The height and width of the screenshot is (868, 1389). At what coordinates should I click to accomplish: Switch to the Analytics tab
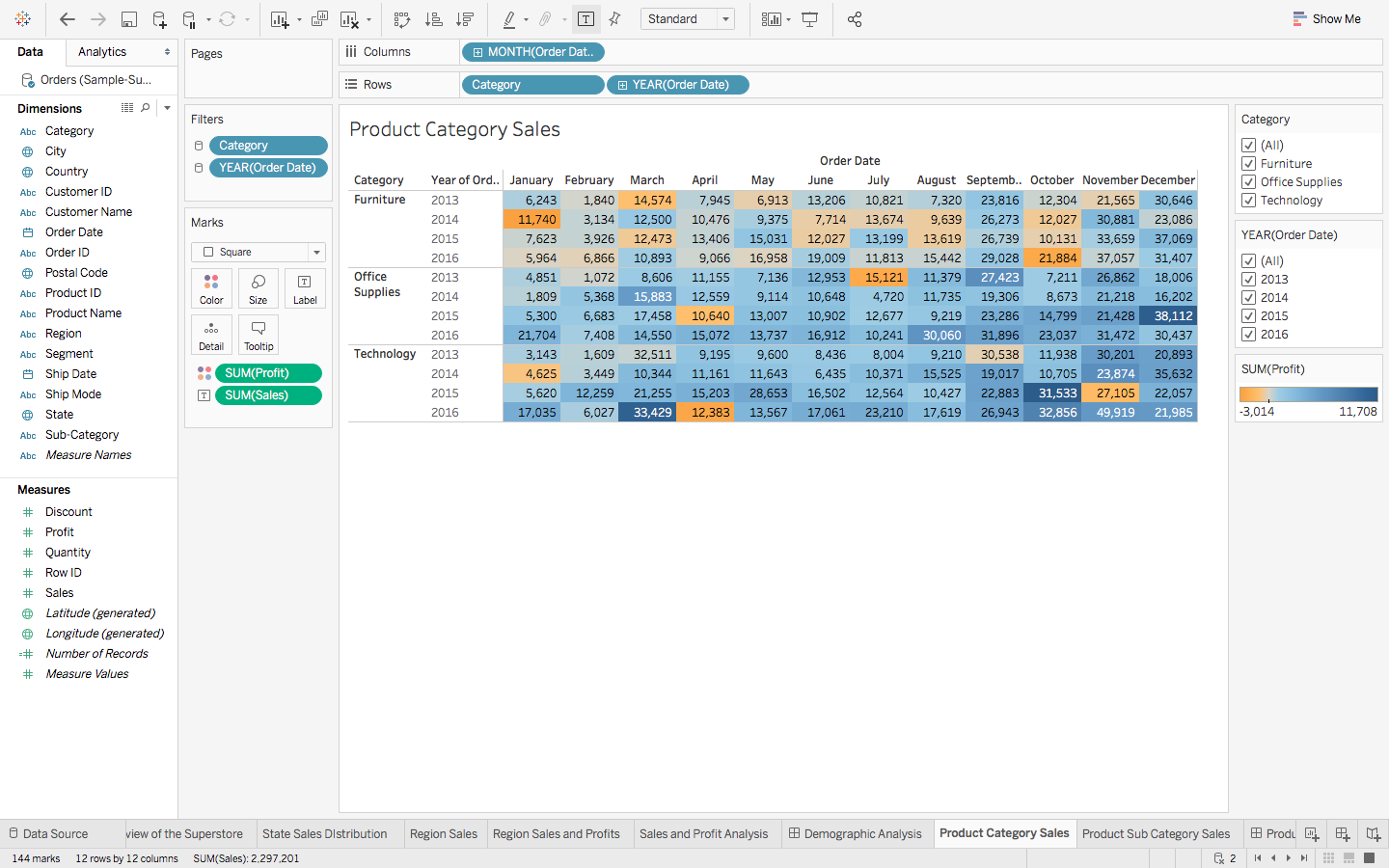(x=102, y=52)
